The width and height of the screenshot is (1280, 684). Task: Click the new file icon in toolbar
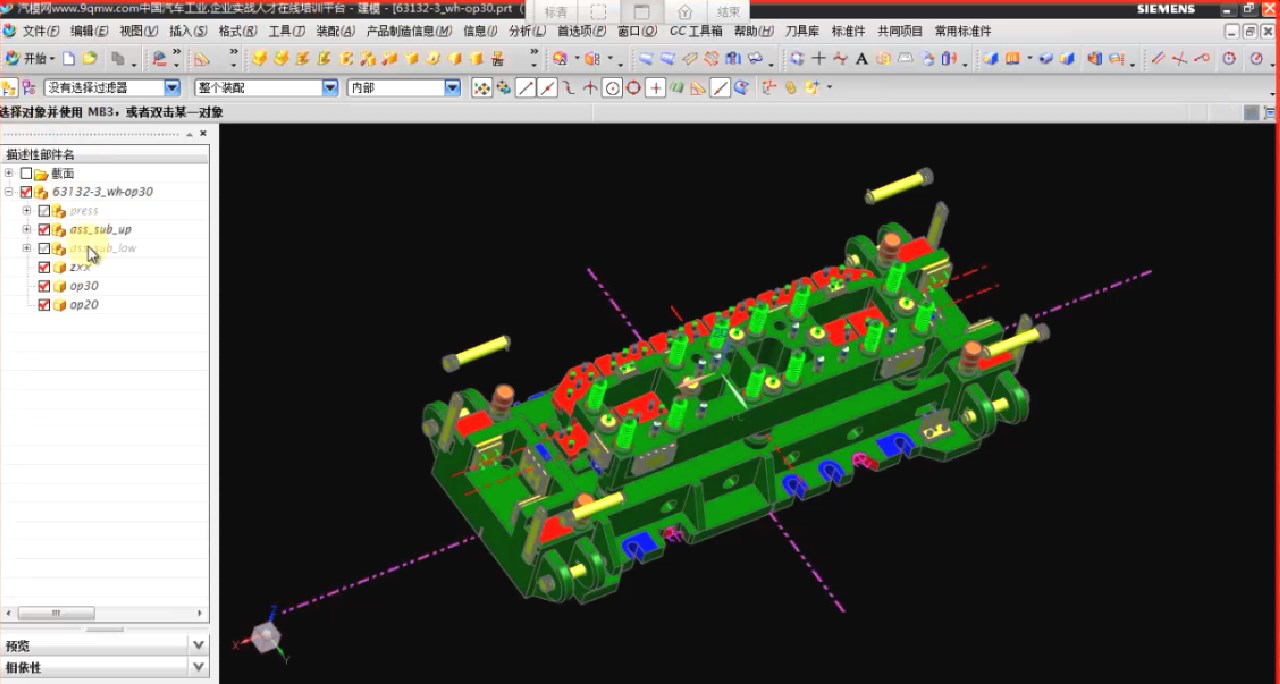[x=69, y=59]
